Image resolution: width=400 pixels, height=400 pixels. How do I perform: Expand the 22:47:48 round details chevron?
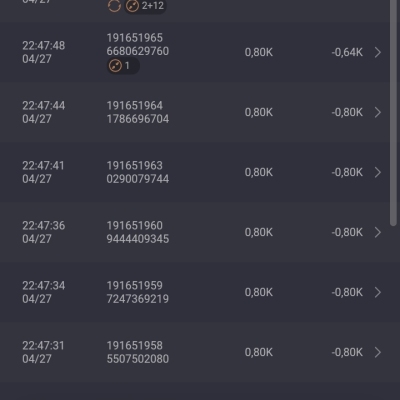[378, 52]
